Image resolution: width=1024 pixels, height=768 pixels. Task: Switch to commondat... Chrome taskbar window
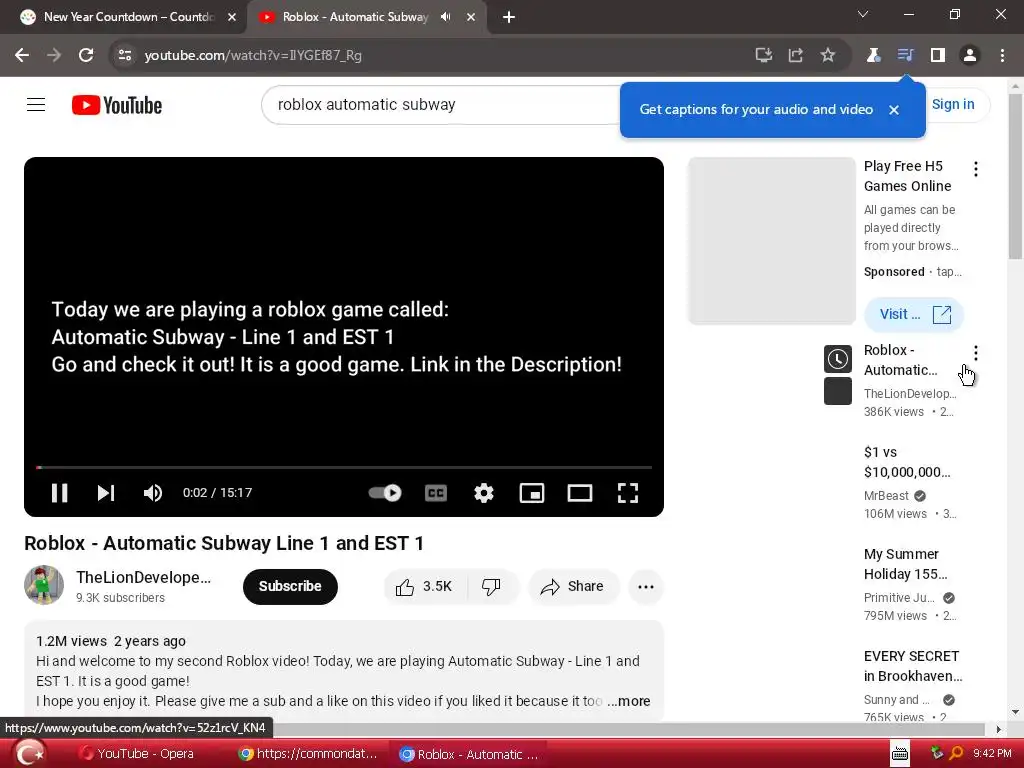click(309, 754)
